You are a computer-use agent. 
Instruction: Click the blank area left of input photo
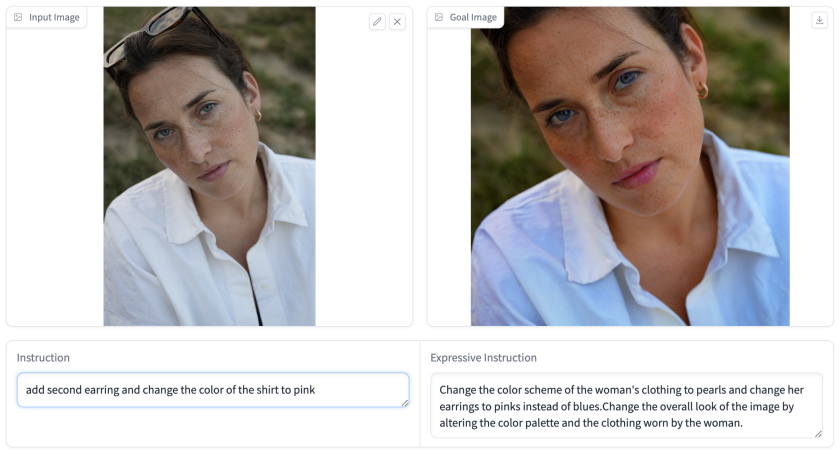[x=55, y=176]
